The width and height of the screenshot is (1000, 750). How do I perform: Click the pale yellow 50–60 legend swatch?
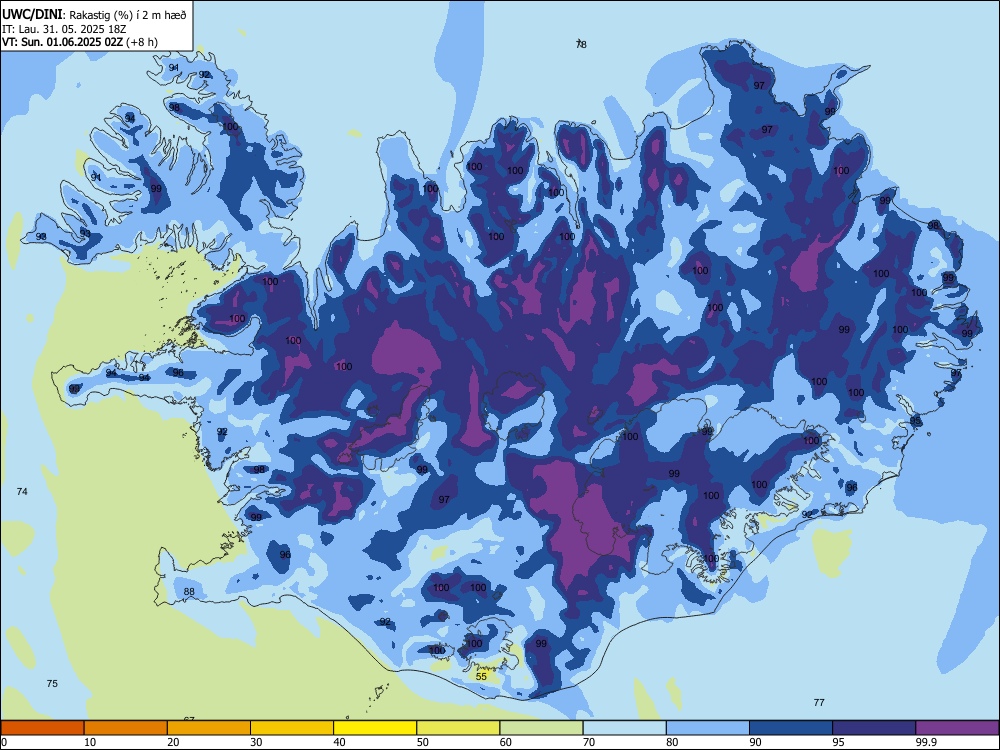(458, 728)
